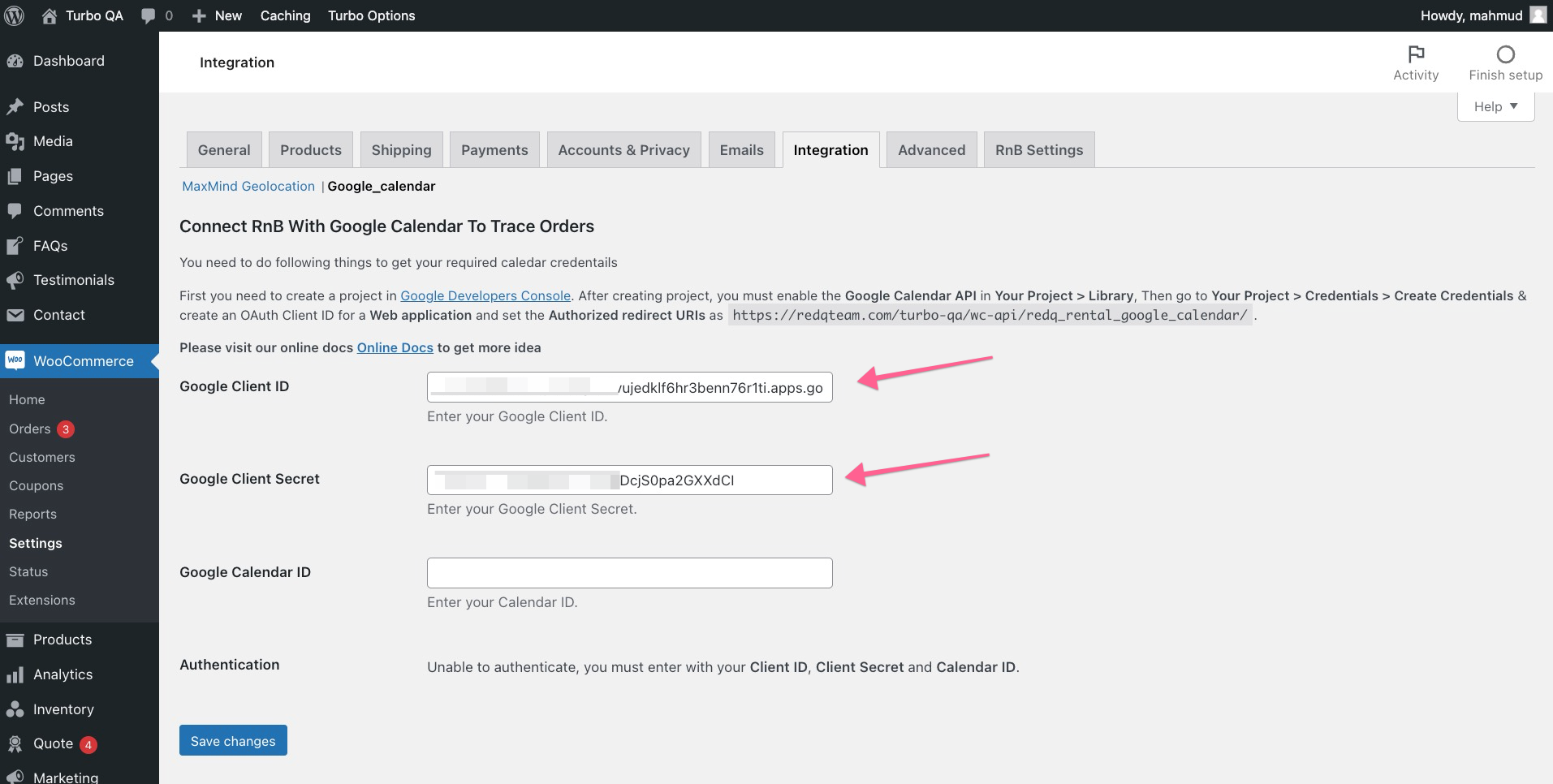Click the Pages icon in sidebar
1553x784 pixels.
click(15, 176)
